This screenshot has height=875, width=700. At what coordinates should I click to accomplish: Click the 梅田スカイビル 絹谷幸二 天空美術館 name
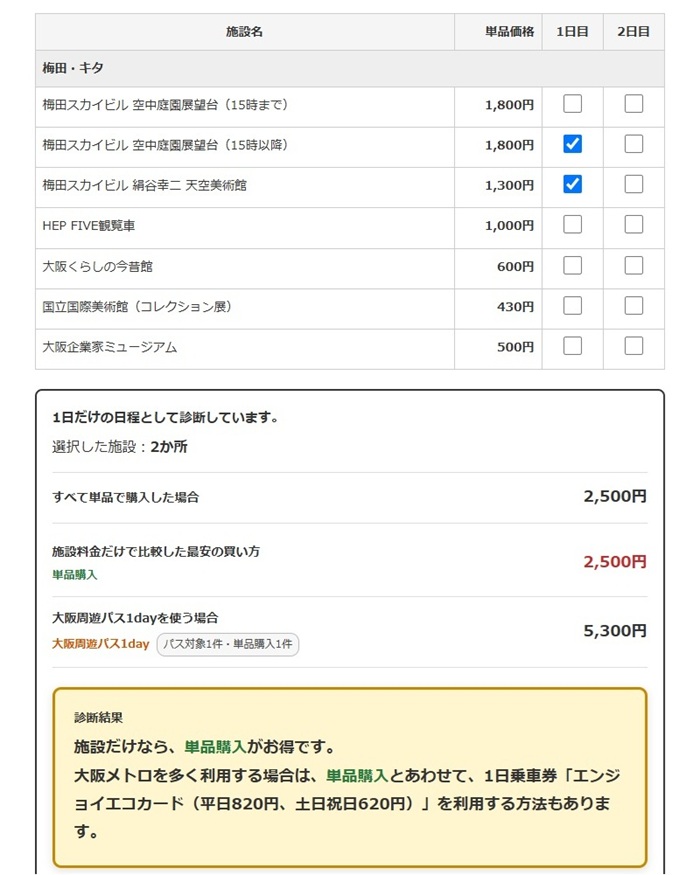pyautogui.click(x=145, y=185)
